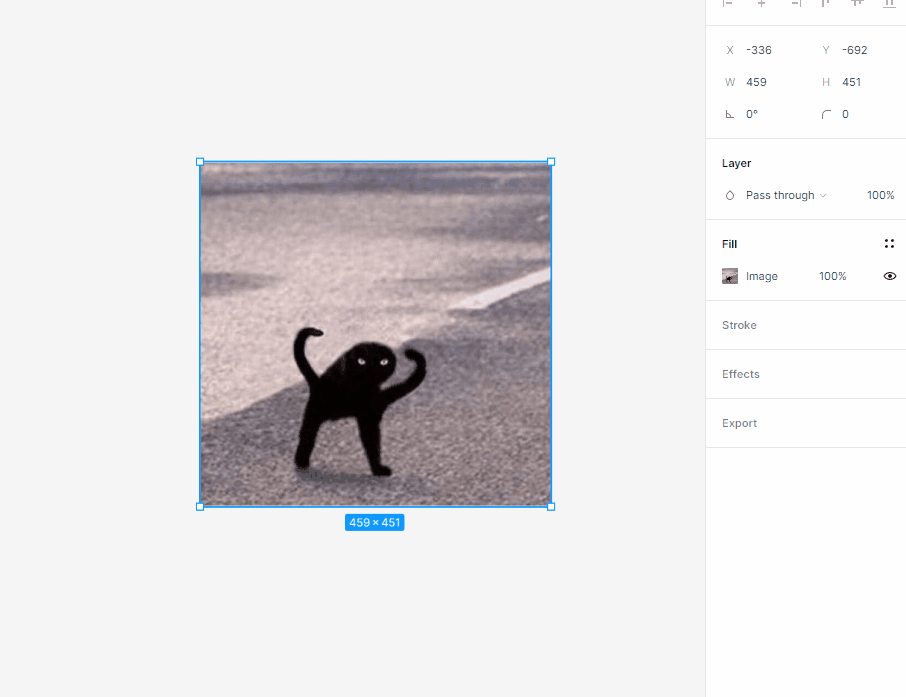The image size is (906, 697).
Task: Select the width field showing 459
Action: [x=756, y=82]
